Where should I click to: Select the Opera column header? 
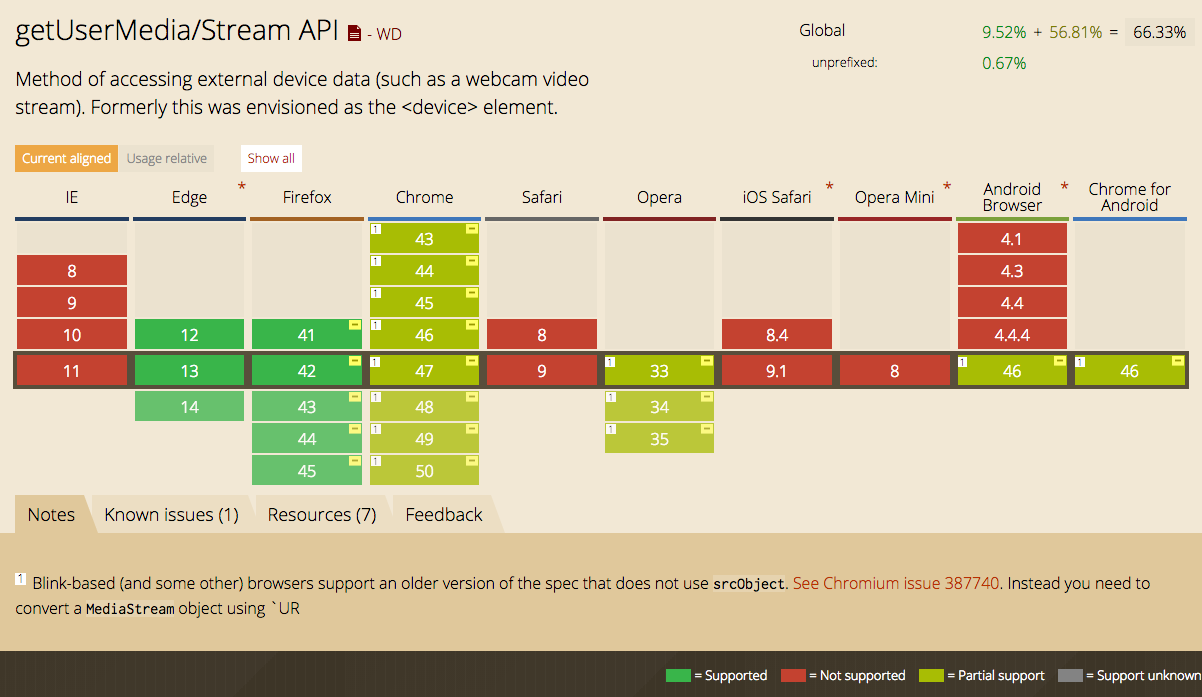point(659,197)
